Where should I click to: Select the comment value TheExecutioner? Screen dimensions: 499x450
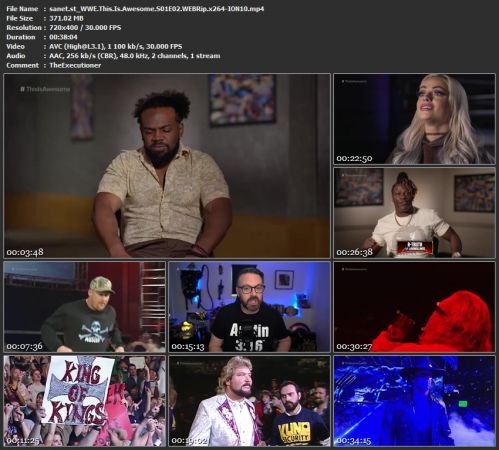pyautogui.click(x=75, y=65)
